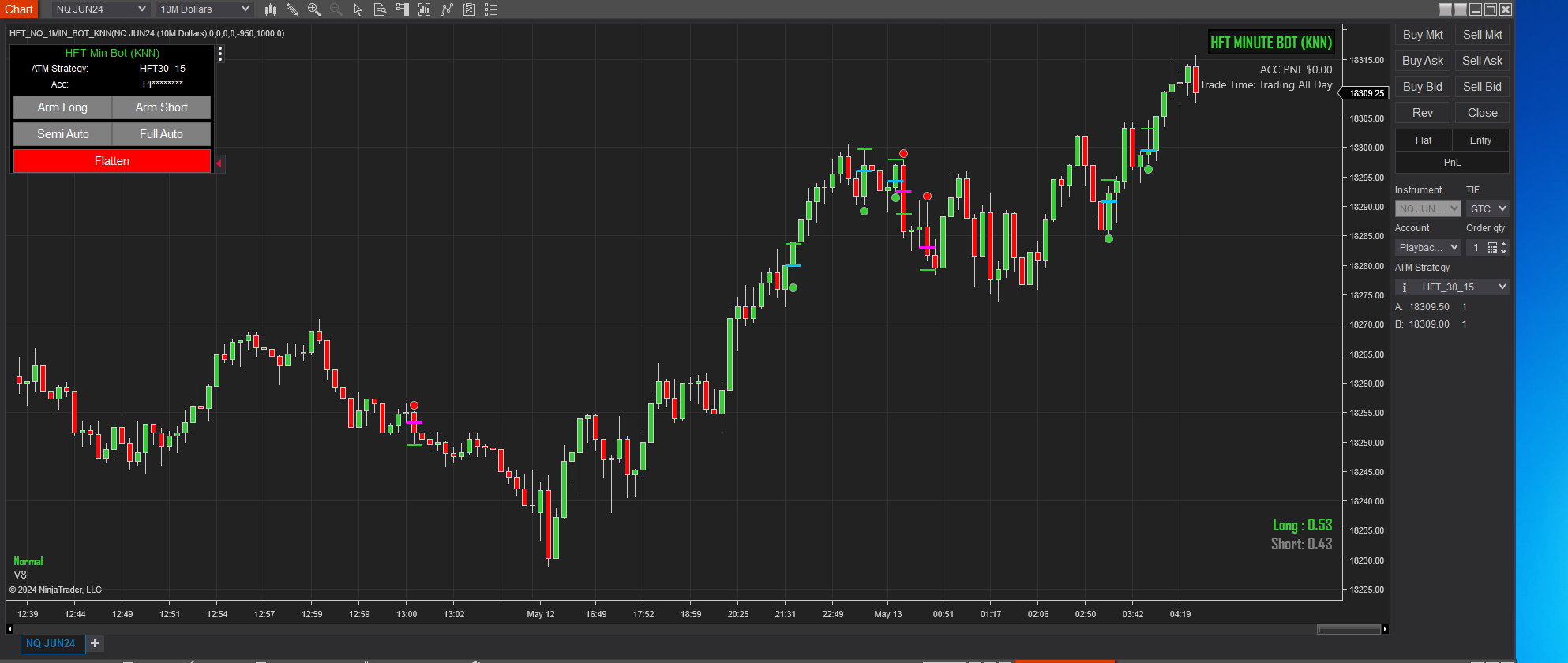Click the green Normal status text

tap(28, 561)
